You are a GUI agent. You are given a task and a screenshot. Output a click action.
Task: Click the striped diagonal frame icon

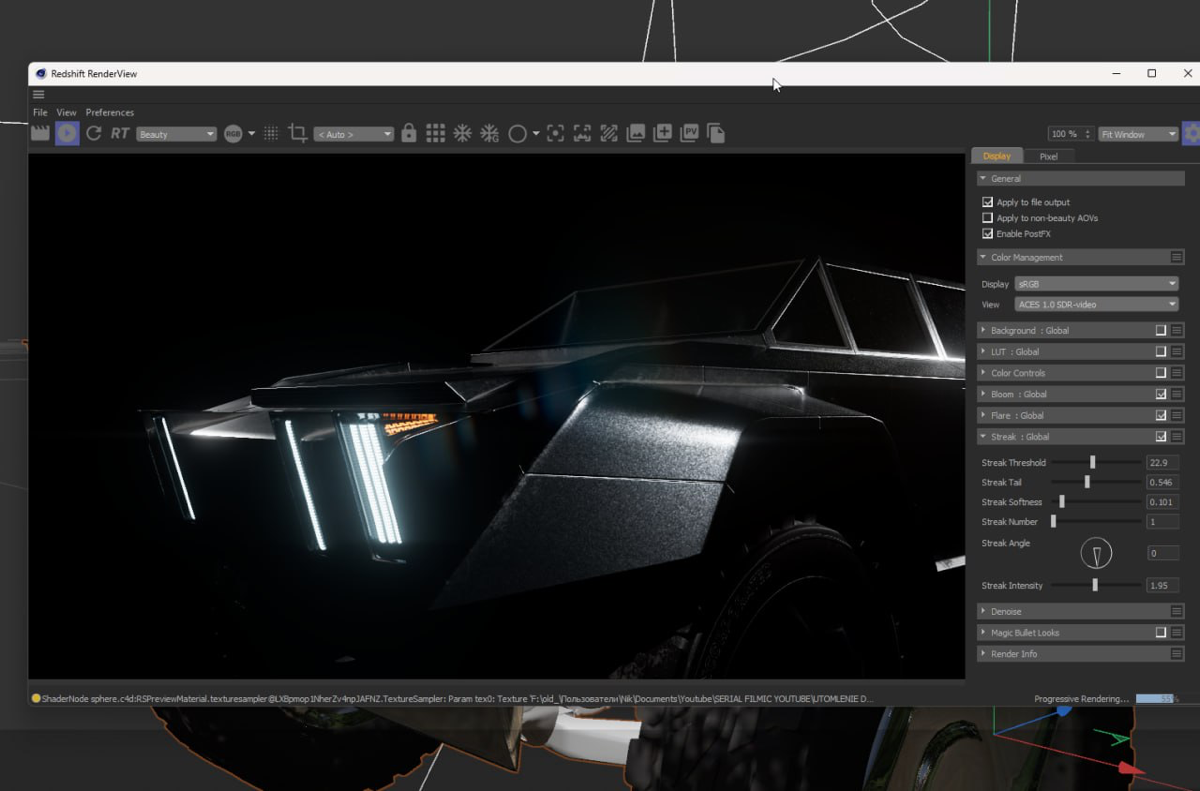tap(608, 133)
